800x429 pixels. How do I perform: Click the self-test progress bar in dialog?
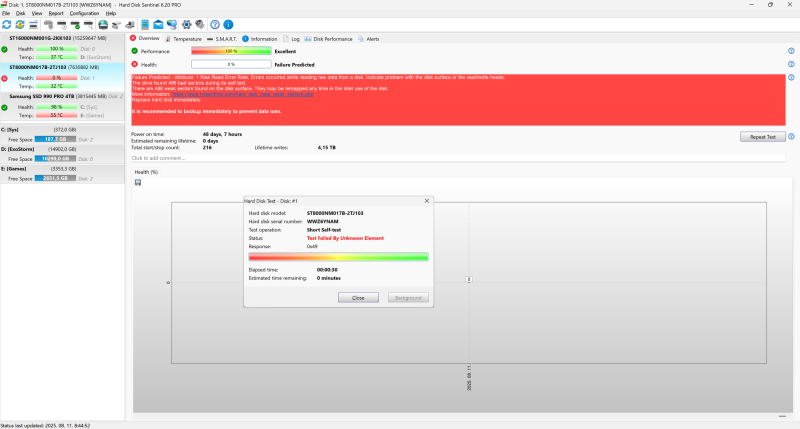point(338,257)
